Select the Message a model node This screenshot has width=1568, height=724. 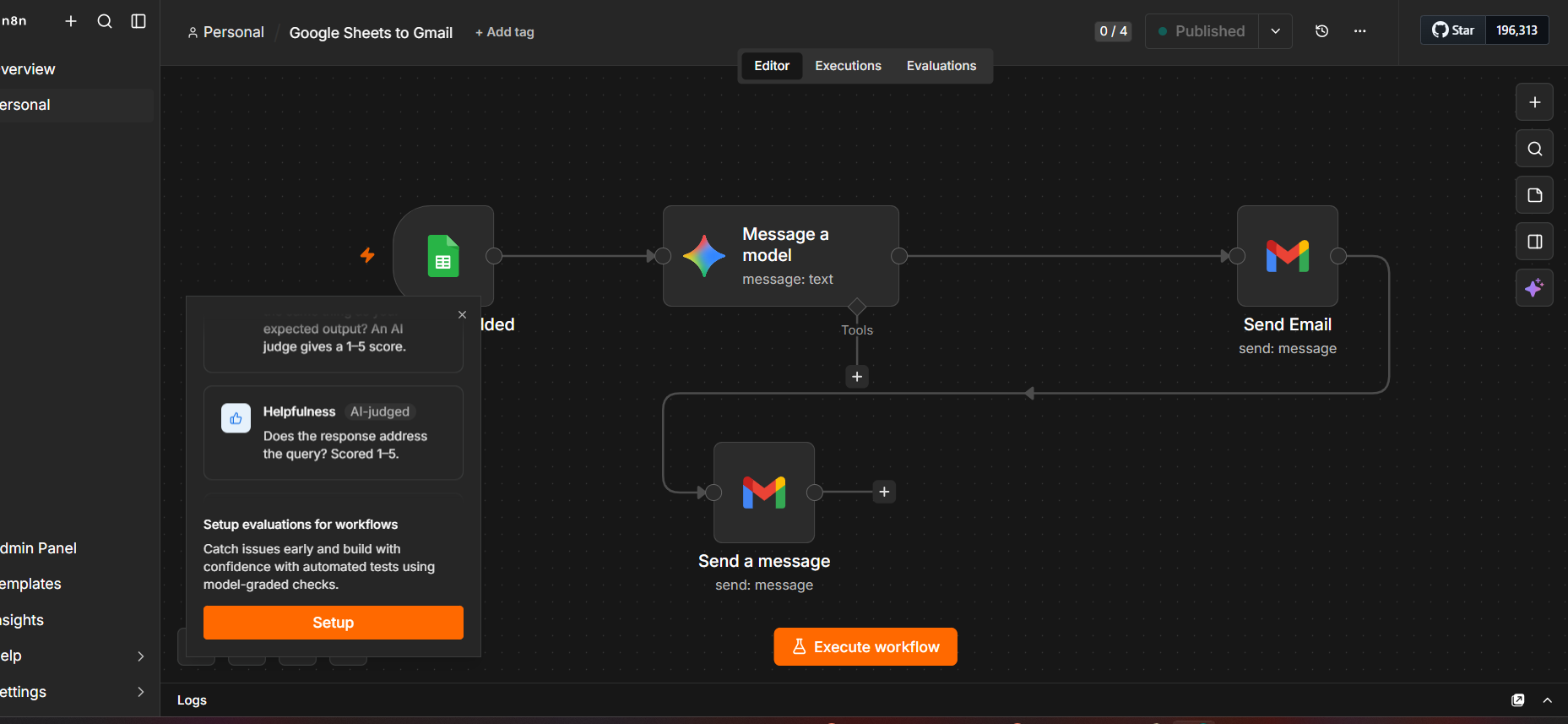781,255
